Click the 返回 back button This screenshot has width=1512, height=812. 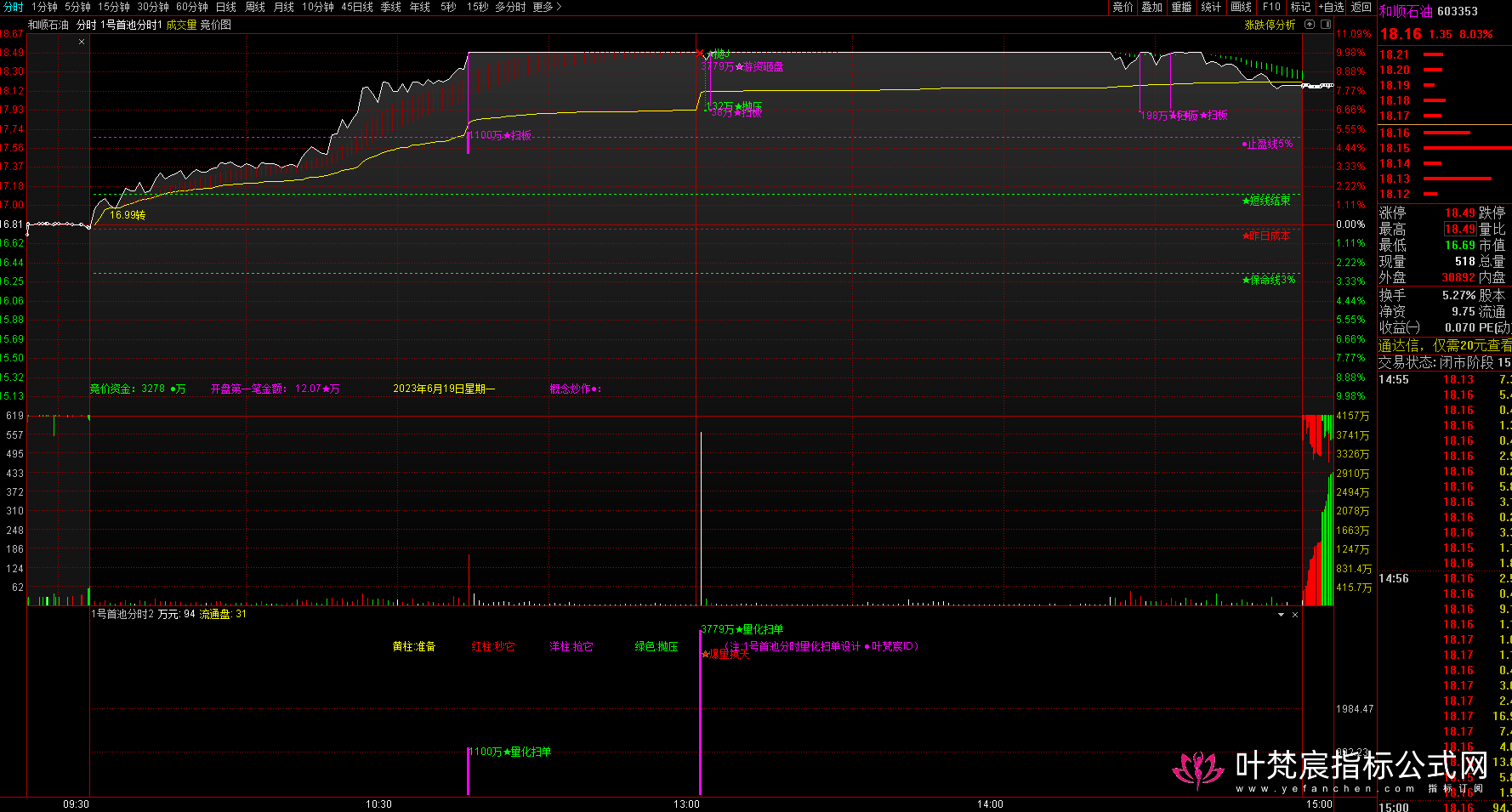coord(1361,7)
